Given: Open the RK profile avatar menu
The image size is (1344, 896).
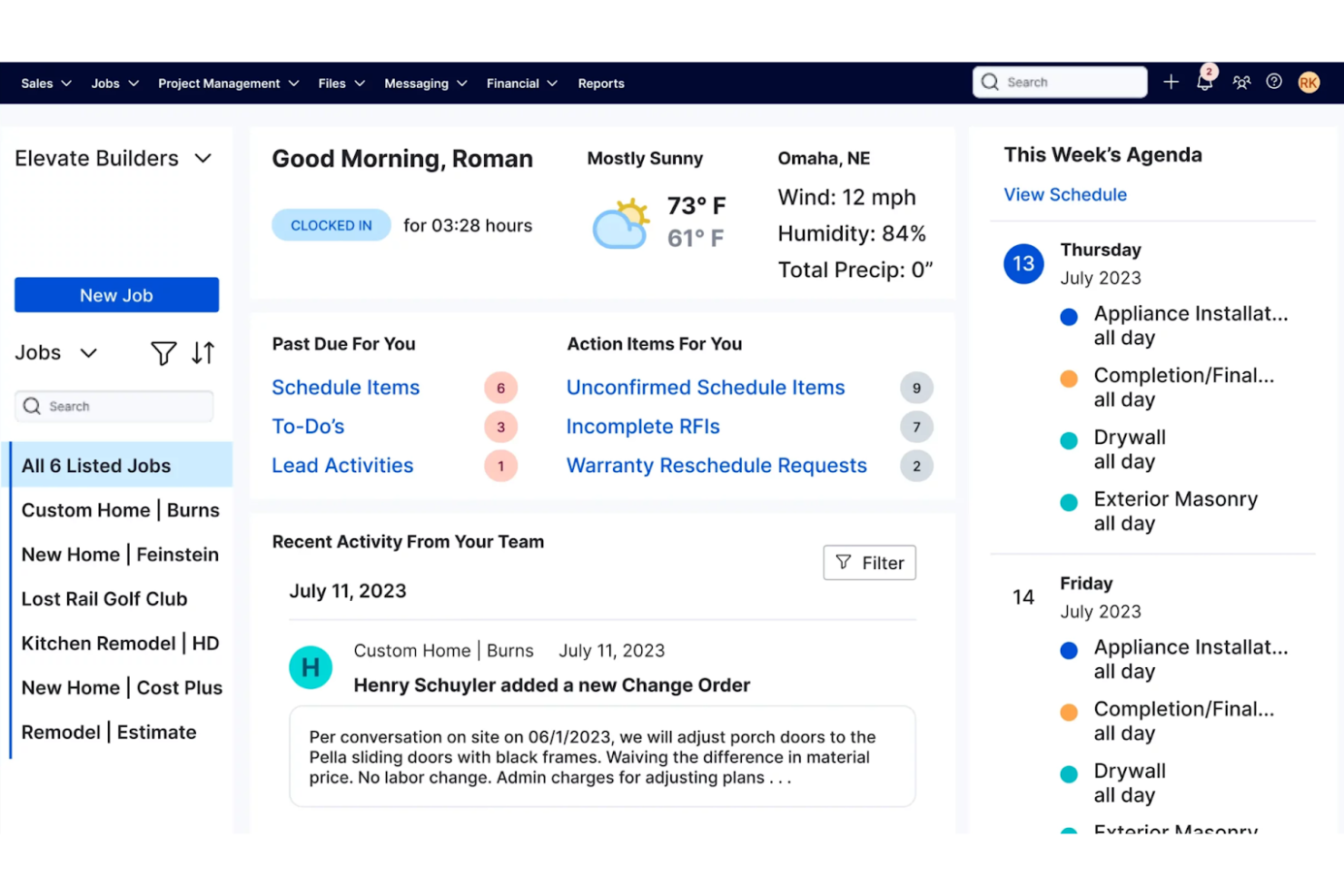Looking at the screenshot, I should (1309, 82).
